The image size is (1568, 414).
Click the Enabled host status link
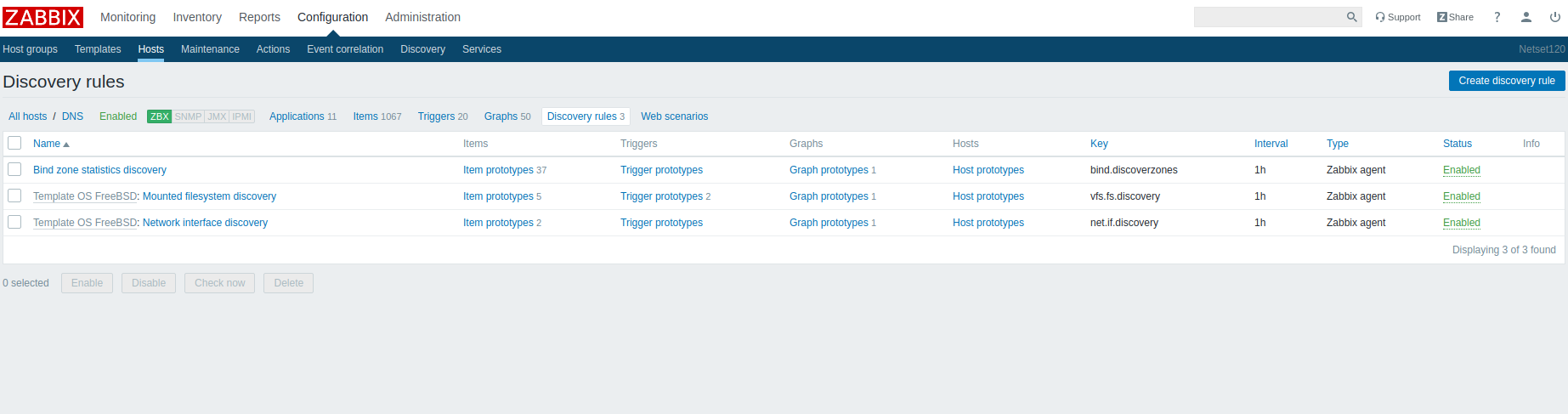(x=118, y=116)
